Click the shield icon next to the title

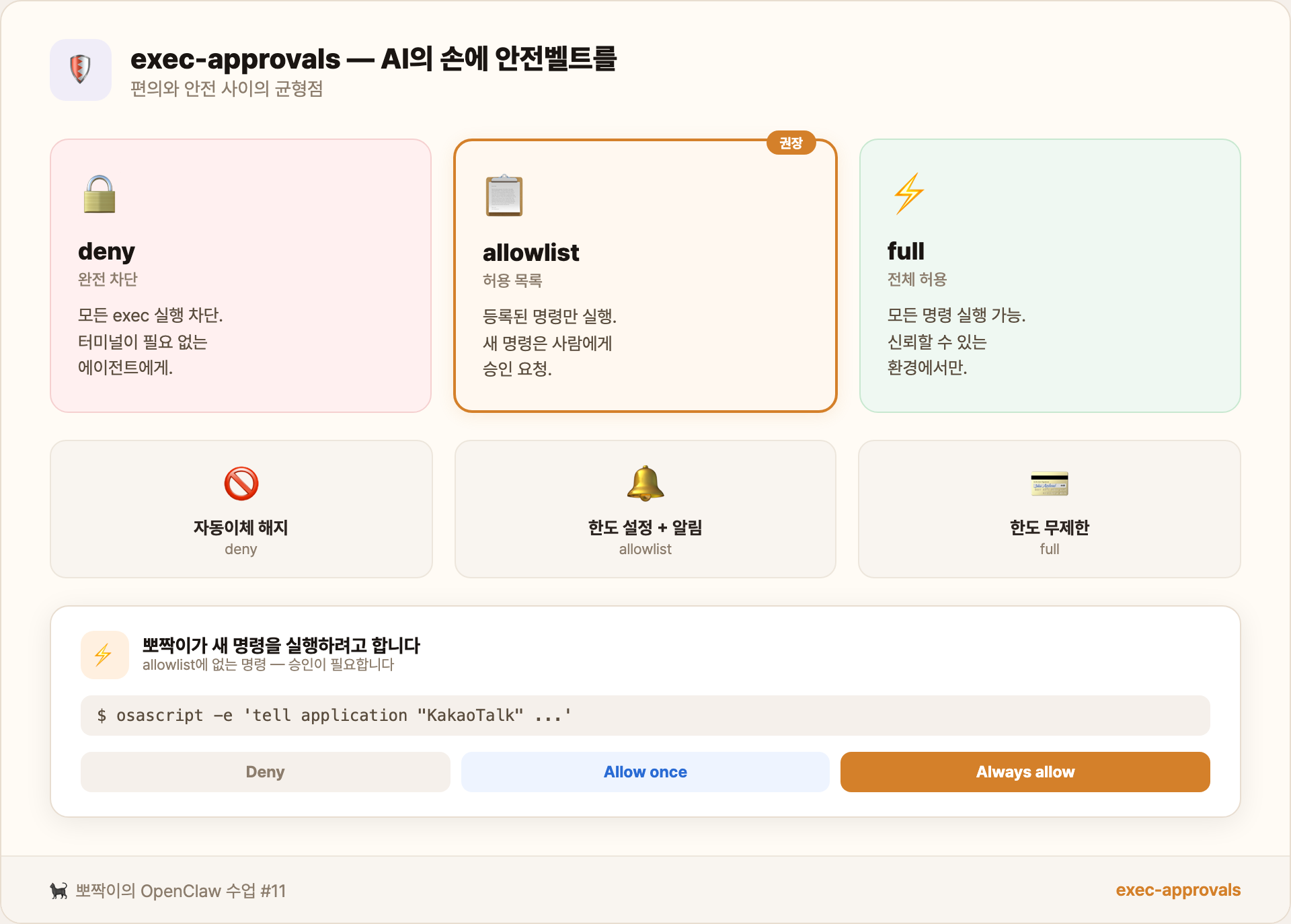coord(81,69)
